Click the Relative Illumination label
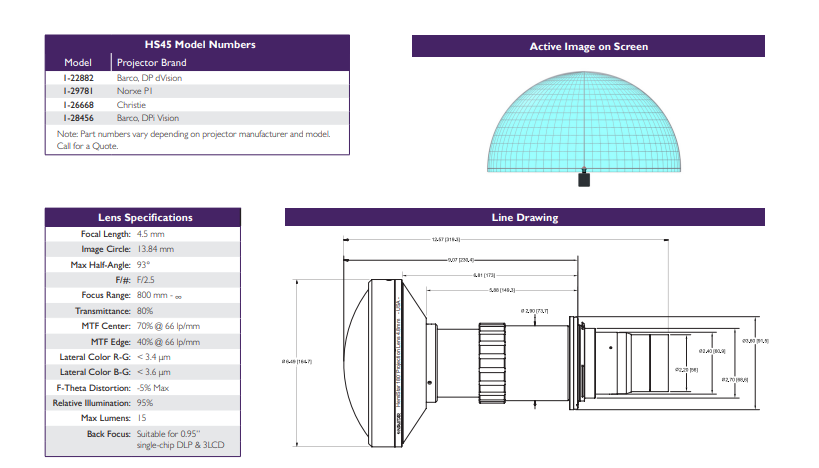The width and height of the screenshot is (819, 468). pos(91,403)
